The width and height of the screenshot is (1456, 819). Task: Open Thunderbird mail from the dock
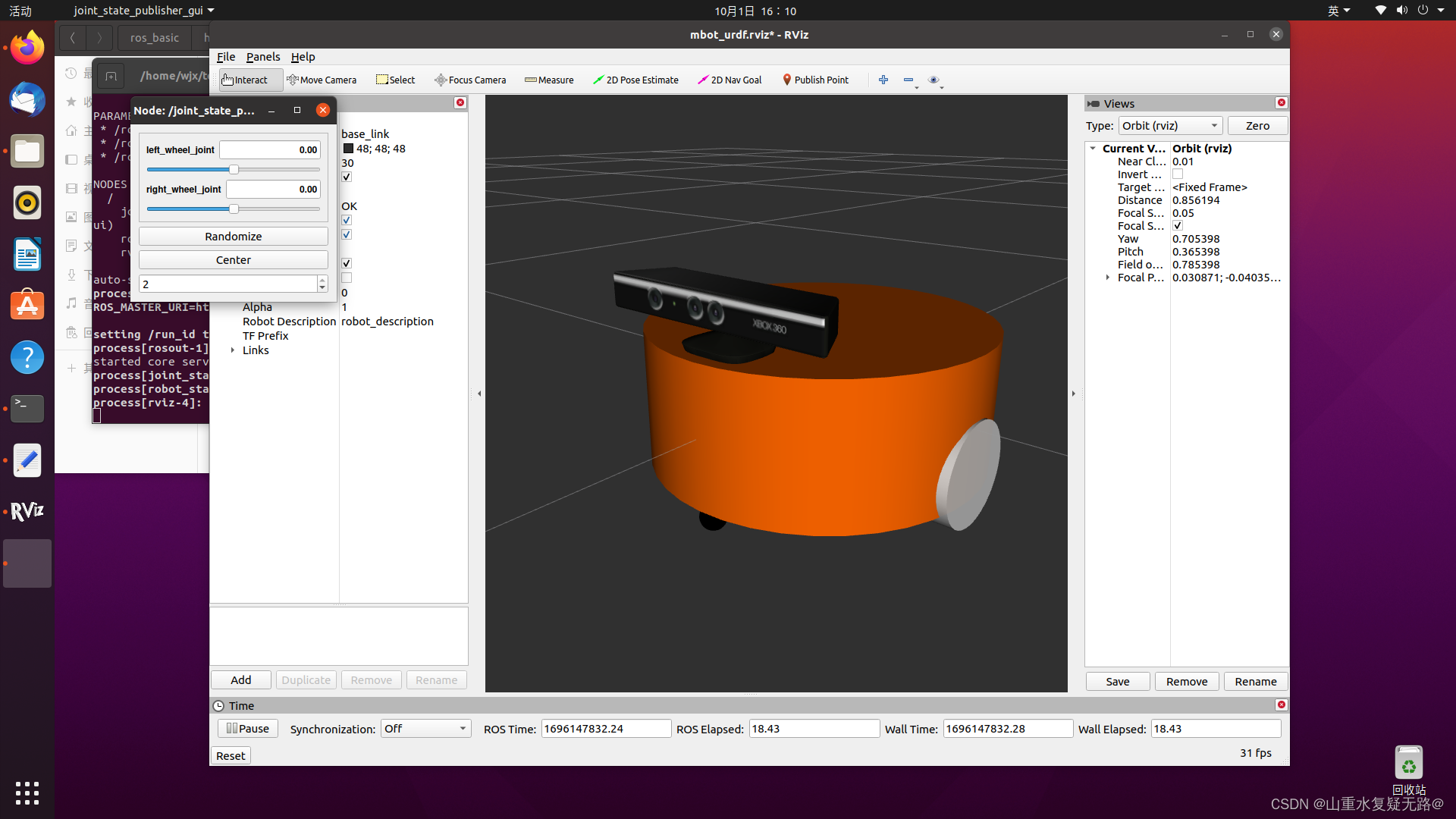click(x=27, y=99)
